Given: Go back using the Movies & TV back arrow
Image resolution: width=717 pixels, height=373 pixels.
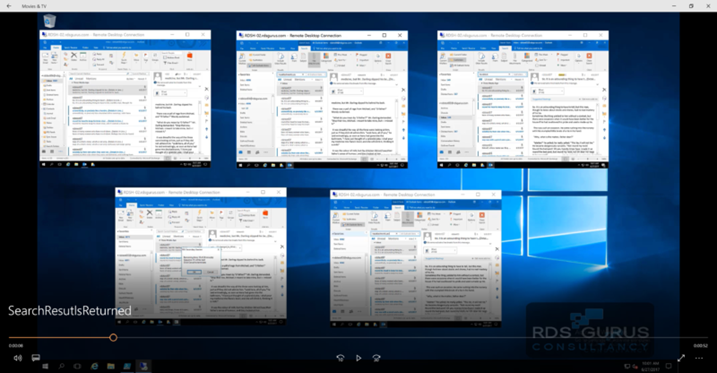Looking at the screenshot, I should 9,6.
